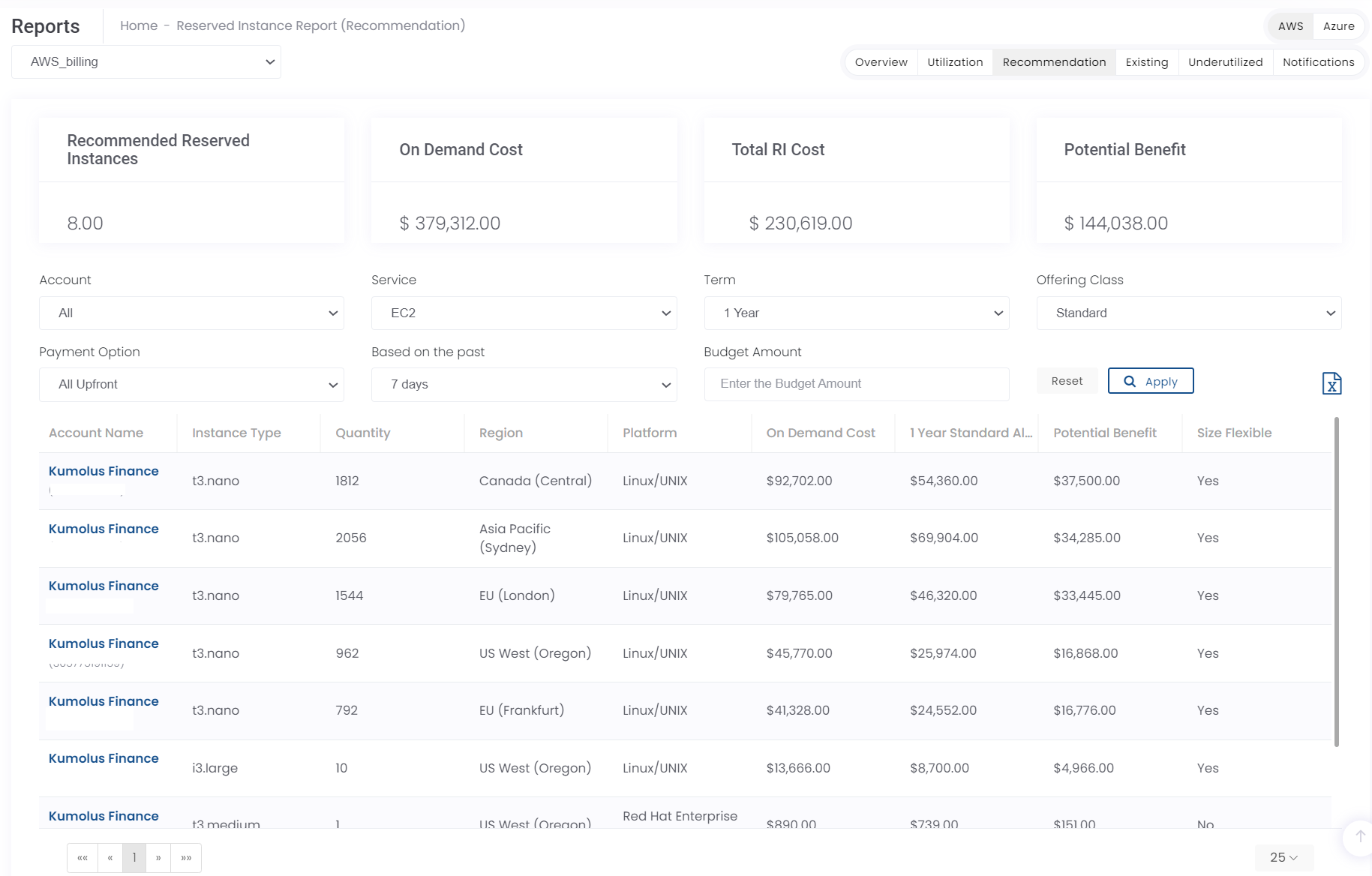This screenshot has width=1372, height=876.
Task: Expand the Service dropdown showing EC2
Action: [524, 313]
